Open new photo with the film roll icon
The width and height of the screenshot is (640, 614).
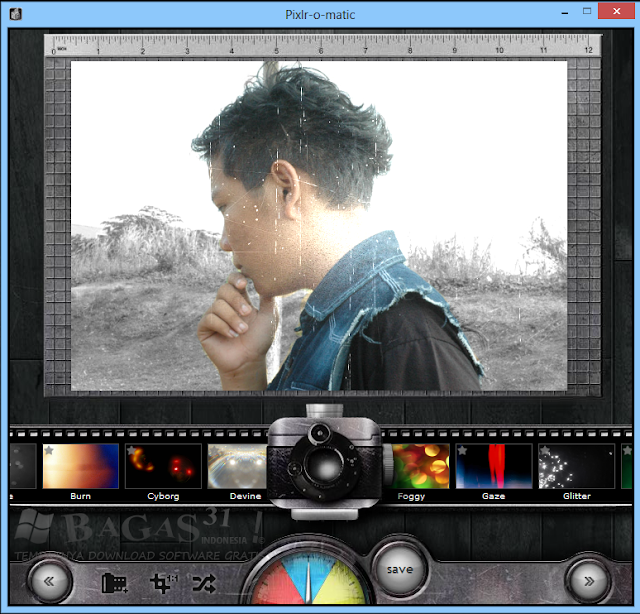click(114, 583)
